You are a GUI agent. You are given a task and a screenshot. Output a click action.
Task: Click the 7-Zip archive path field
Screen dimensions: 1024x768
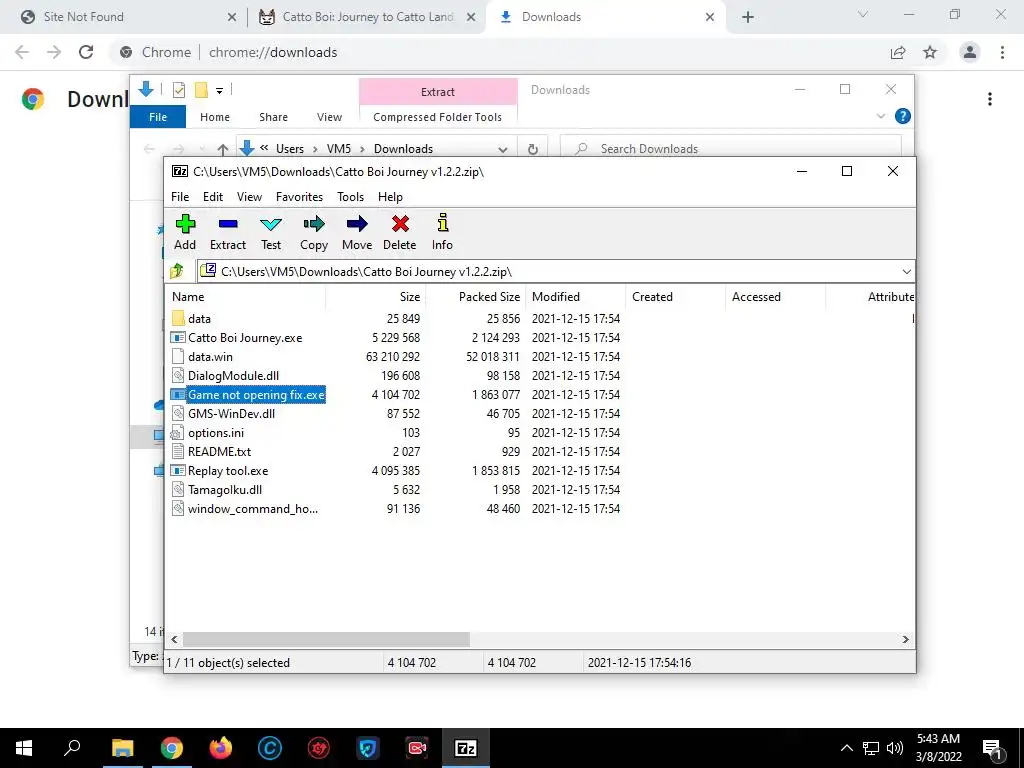point(549,271)
